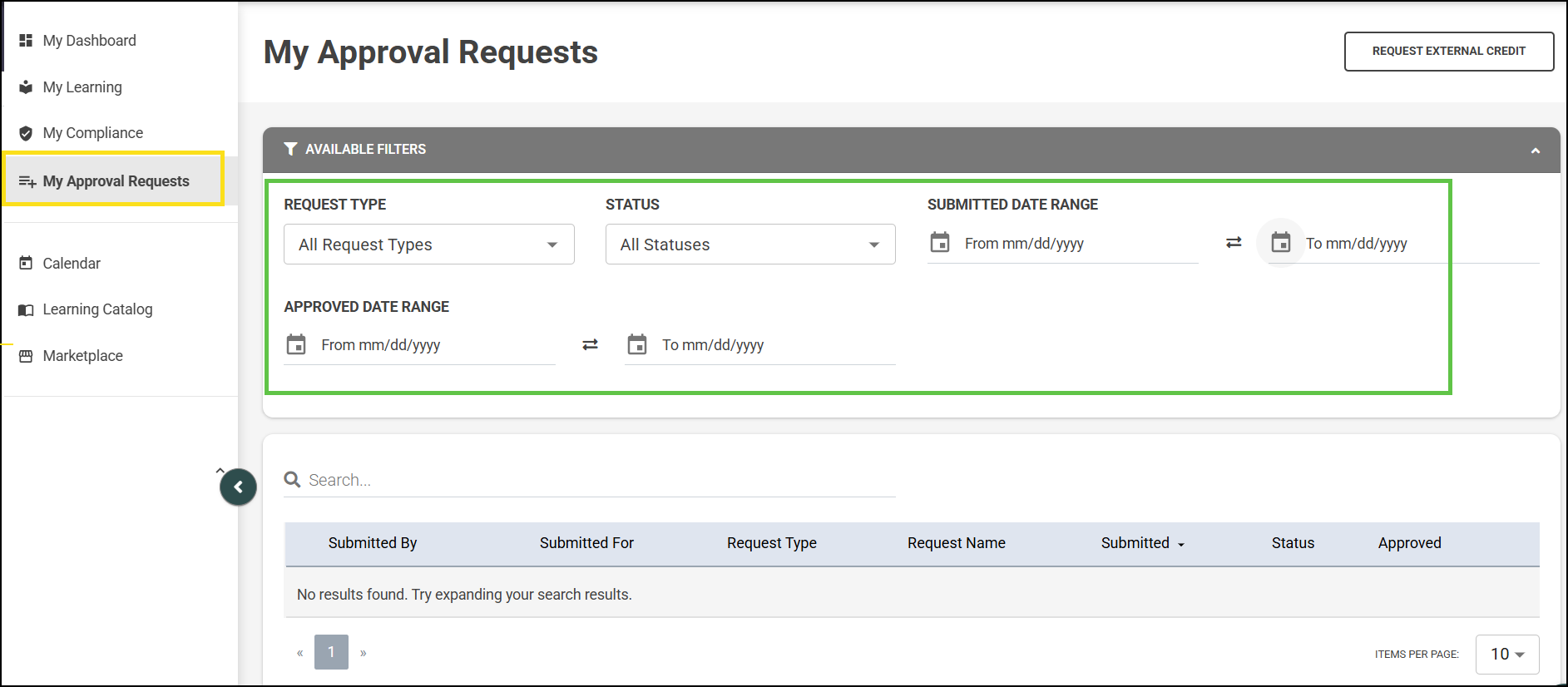Screen dimensions: 1568x687
Task: Click the Approved date range To calendar icon
Action: coord(637,344)
